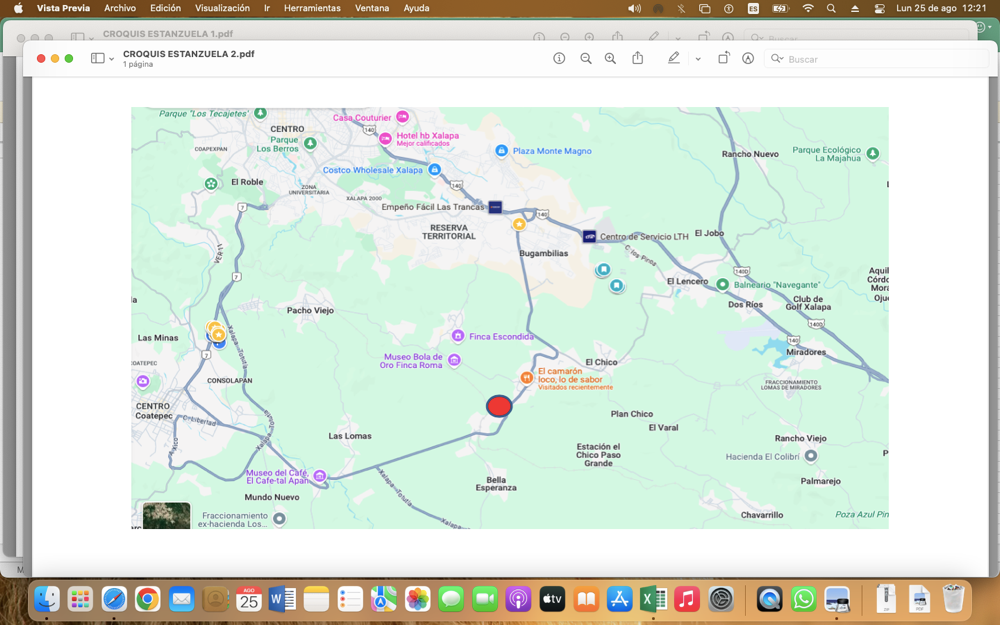The image size is (1000, 625).
Task: Toggle the sidebar view button
Action: tap(98, 58)
